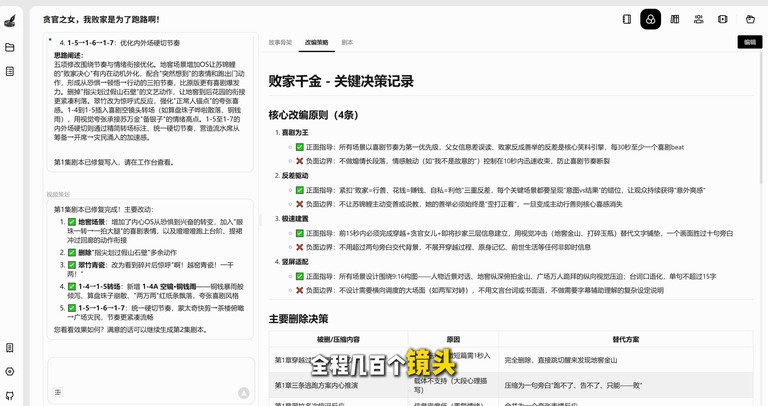Open settings hexagon icon in left sidebar
Image resolution: width=768 pixels, height=406 pixels.
10,372
